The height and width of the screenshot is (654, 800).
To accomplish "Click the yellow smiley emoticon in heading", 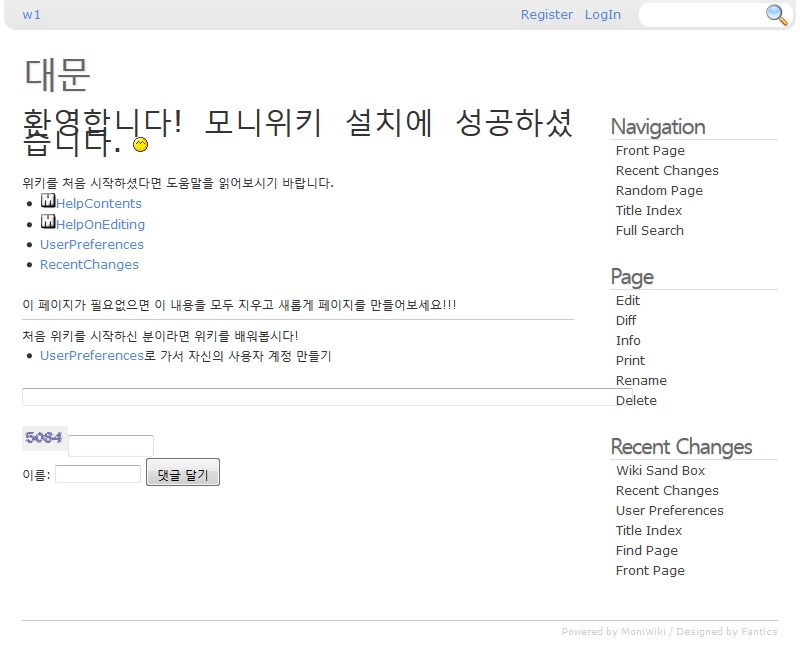I will tap(141, 145).
